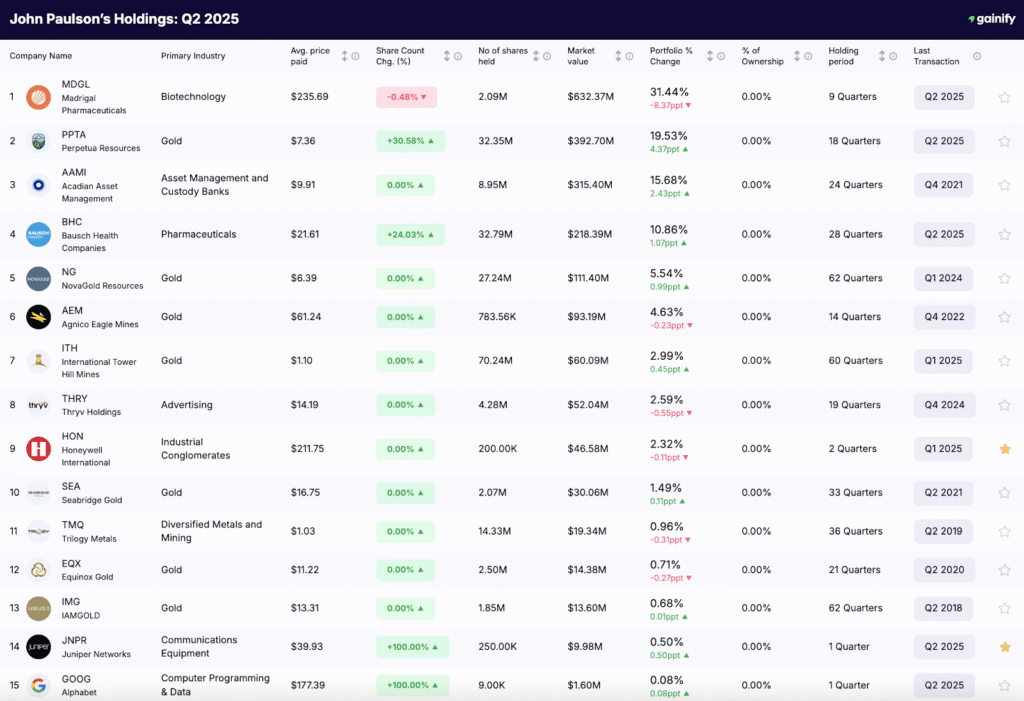
Task: Show info tooltip for Last Transaction
Action: [977, 56]
